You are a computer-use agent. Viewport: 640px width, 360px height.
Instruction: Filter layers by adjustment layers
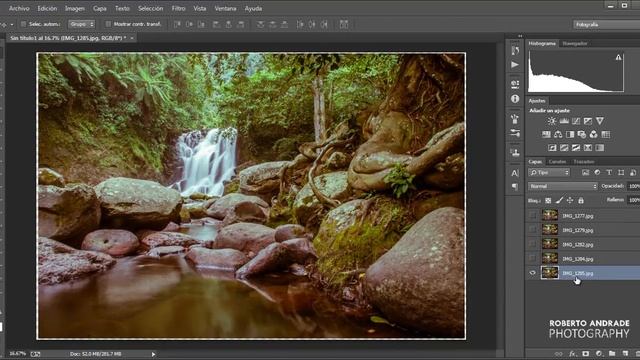(x=597, y=173)
